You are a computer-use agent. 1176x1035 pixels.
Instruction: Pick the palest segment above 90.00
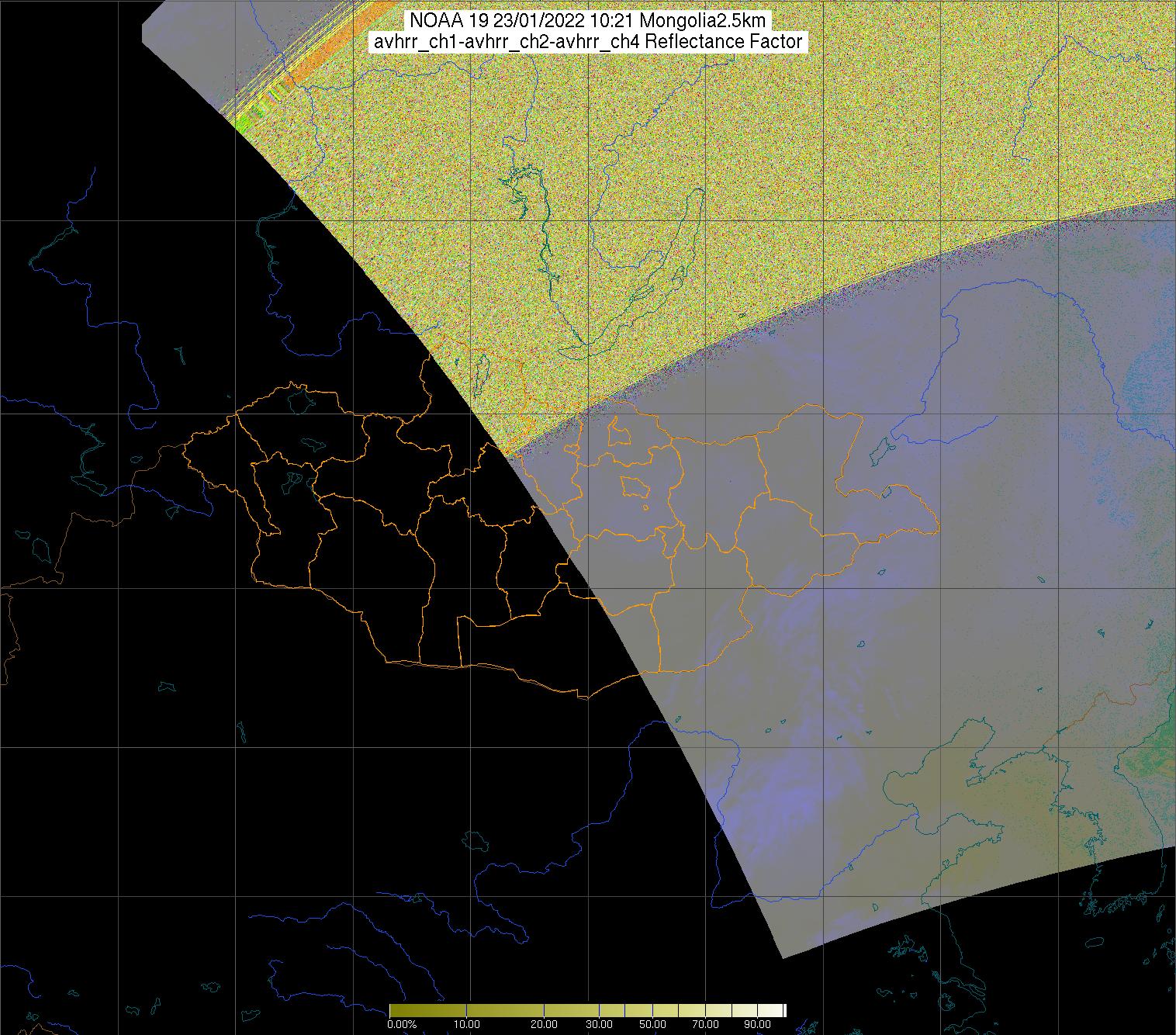coord(770,1010)
